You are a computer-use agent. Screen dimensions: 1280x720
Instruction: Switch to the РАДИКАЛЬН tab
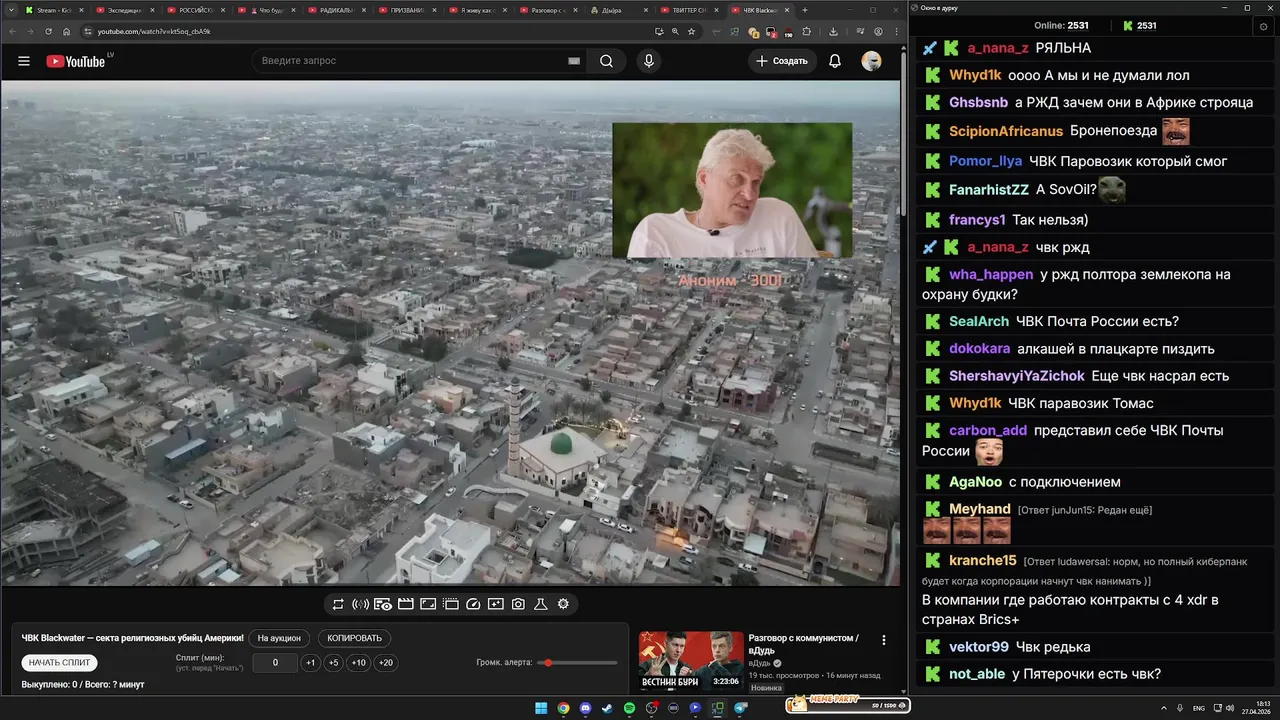click(x=339, y=10)
